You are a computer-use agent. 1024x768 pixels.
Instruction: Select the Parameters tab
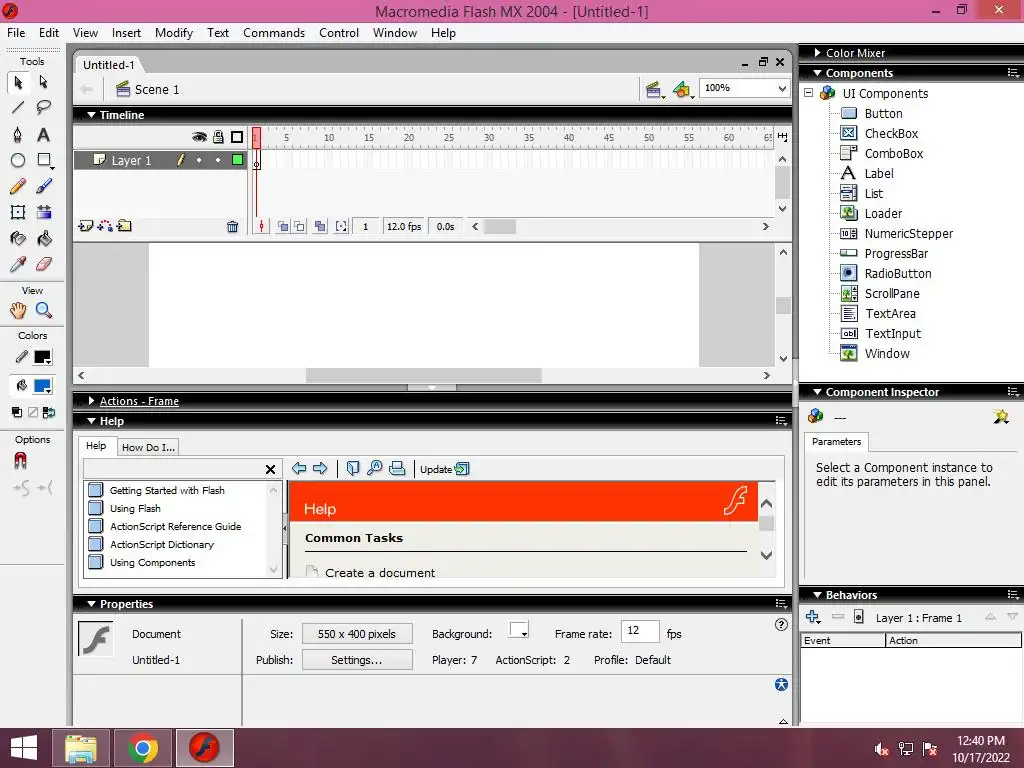[x=837, y=441]
